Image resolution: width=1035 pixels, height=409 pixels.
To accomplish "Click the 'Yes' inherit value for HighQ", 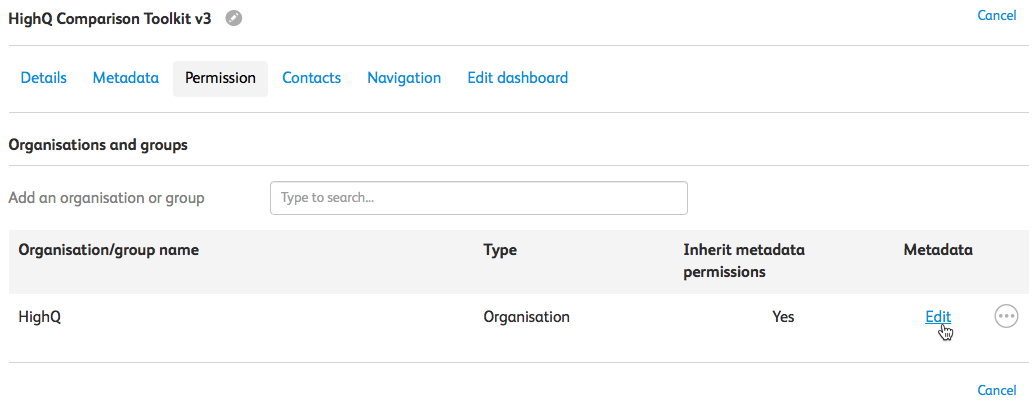I will [783, 317].
